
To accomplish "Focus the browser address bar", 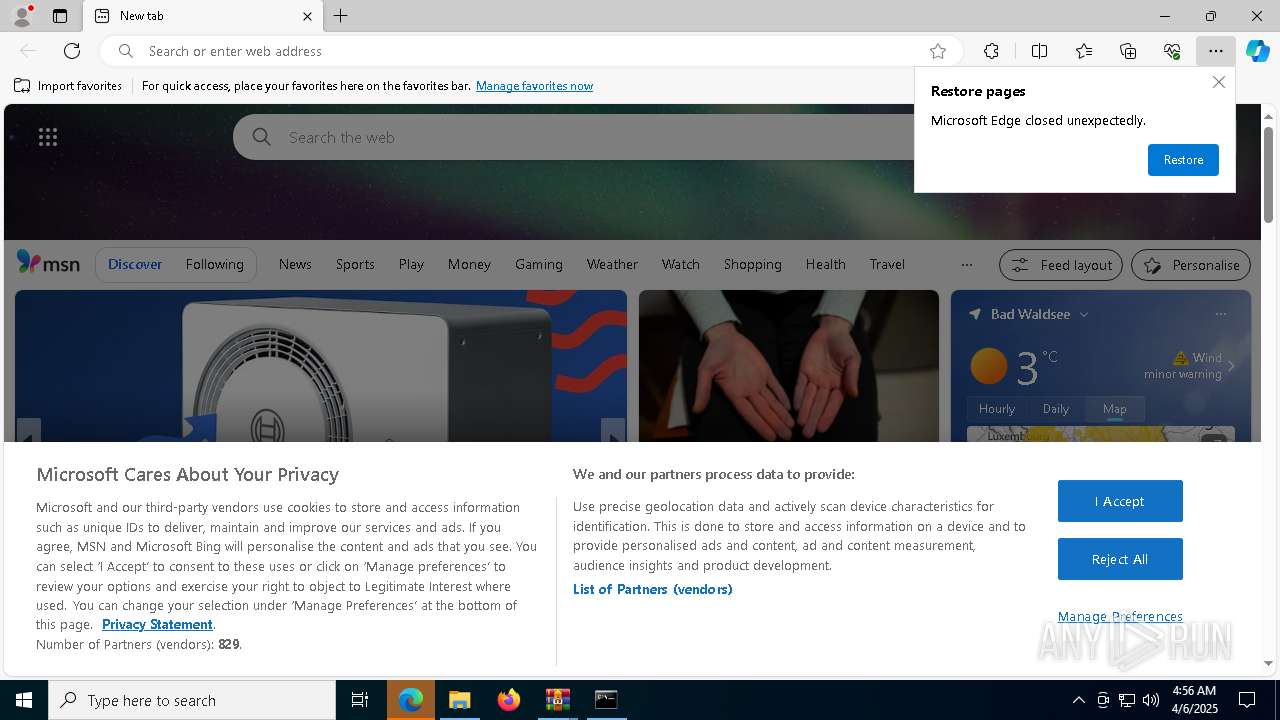I will (x=530, y=51).
